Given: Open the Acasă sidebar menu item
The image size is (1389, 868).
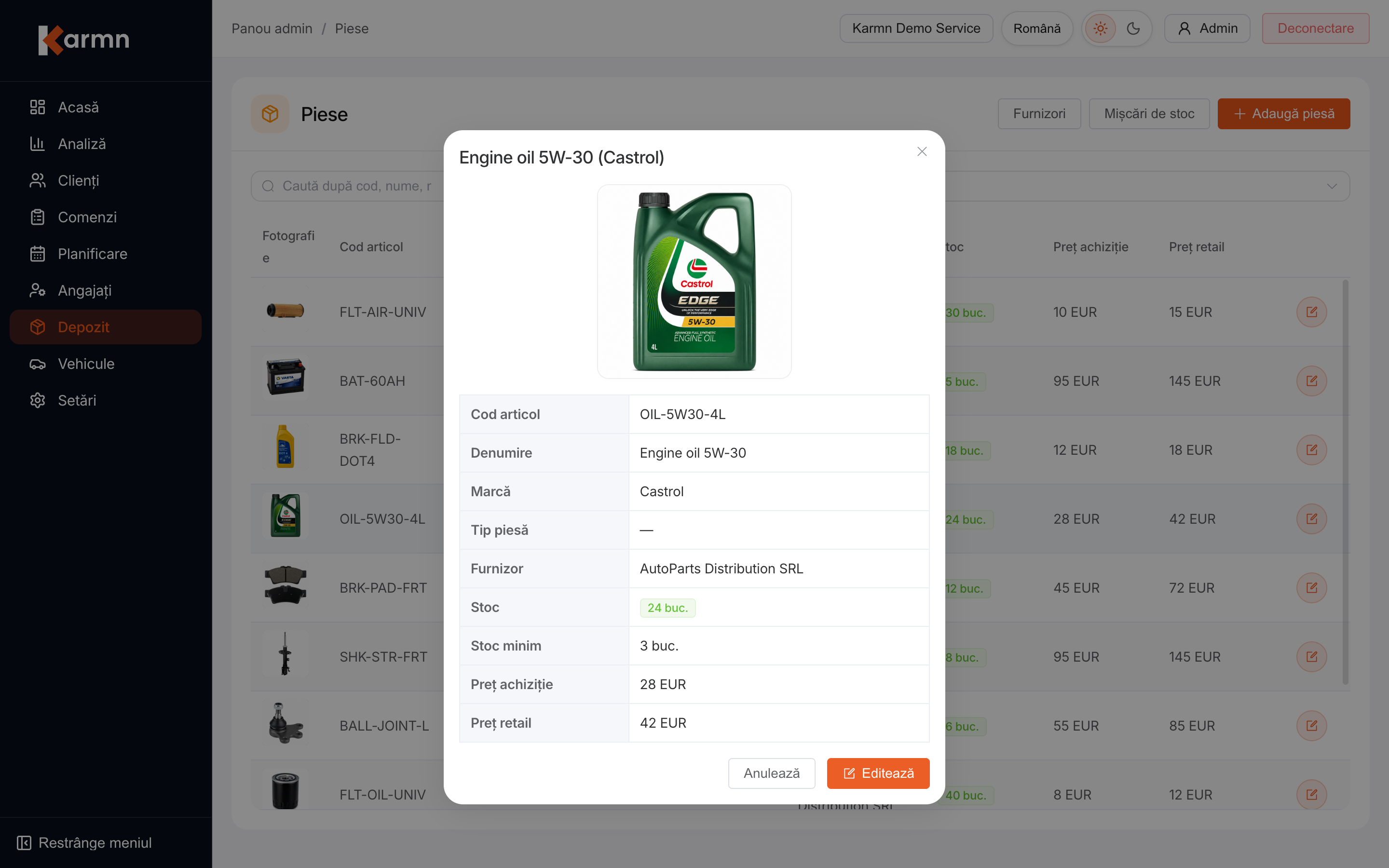Looking at the screenshot, I should (x=106, y=108).
